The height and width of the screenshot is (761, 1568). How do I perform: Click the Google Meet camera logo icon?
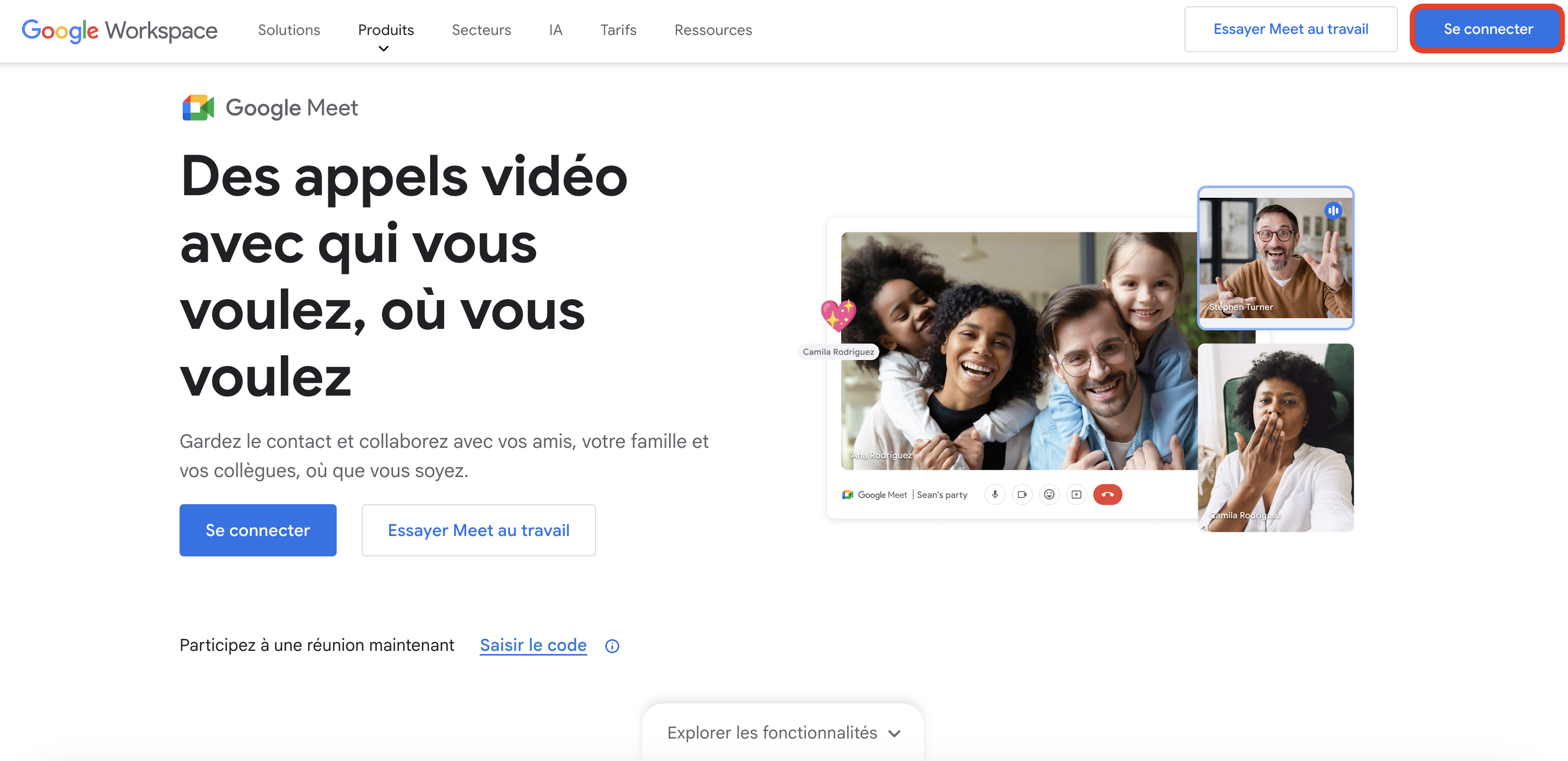point(198,108)
